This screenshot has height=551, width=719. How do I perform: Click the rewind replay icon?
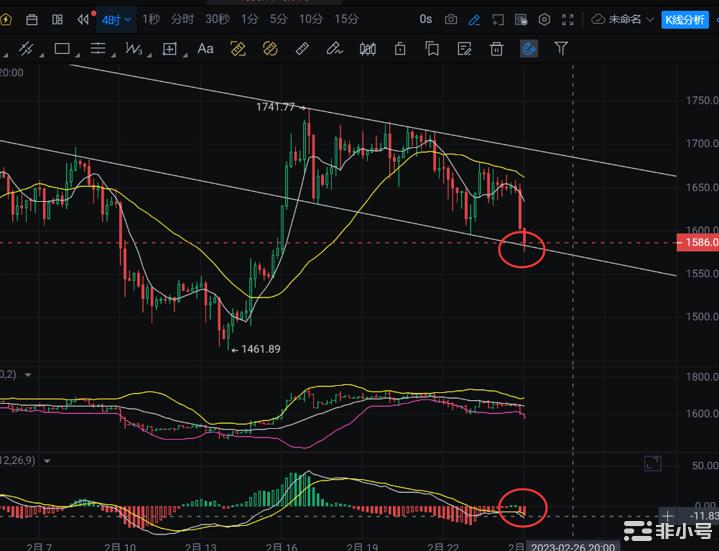tap(83, 19)
